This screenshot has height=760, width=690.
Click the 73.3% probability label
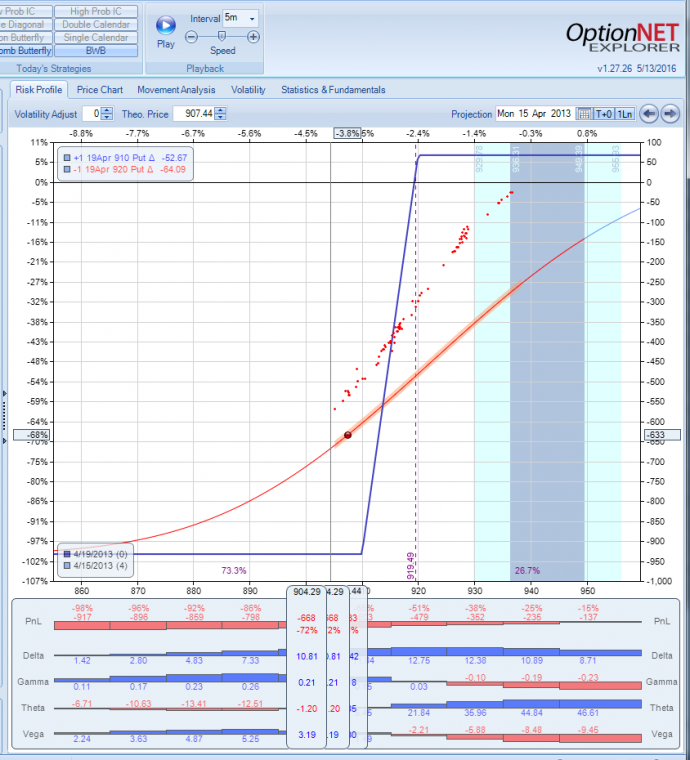[x=234, y=570]
